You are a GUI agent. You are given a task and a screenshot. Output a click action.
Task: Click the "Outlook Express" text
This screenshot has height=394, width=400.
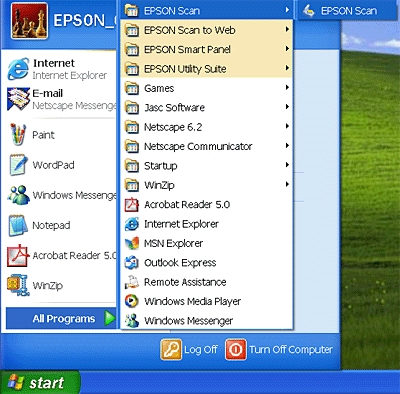[180, 263]
